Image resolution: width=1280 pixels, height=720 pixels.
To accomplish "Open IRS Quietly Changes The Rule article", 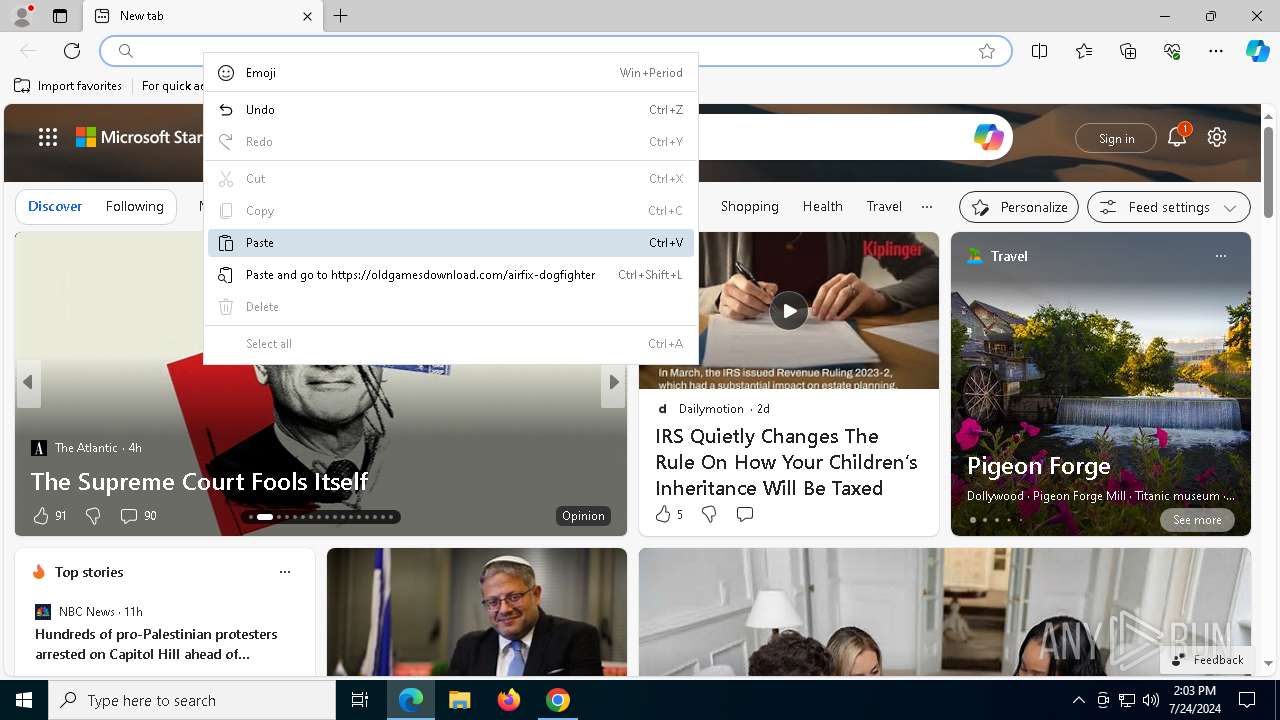I will (x=786, y=462).
